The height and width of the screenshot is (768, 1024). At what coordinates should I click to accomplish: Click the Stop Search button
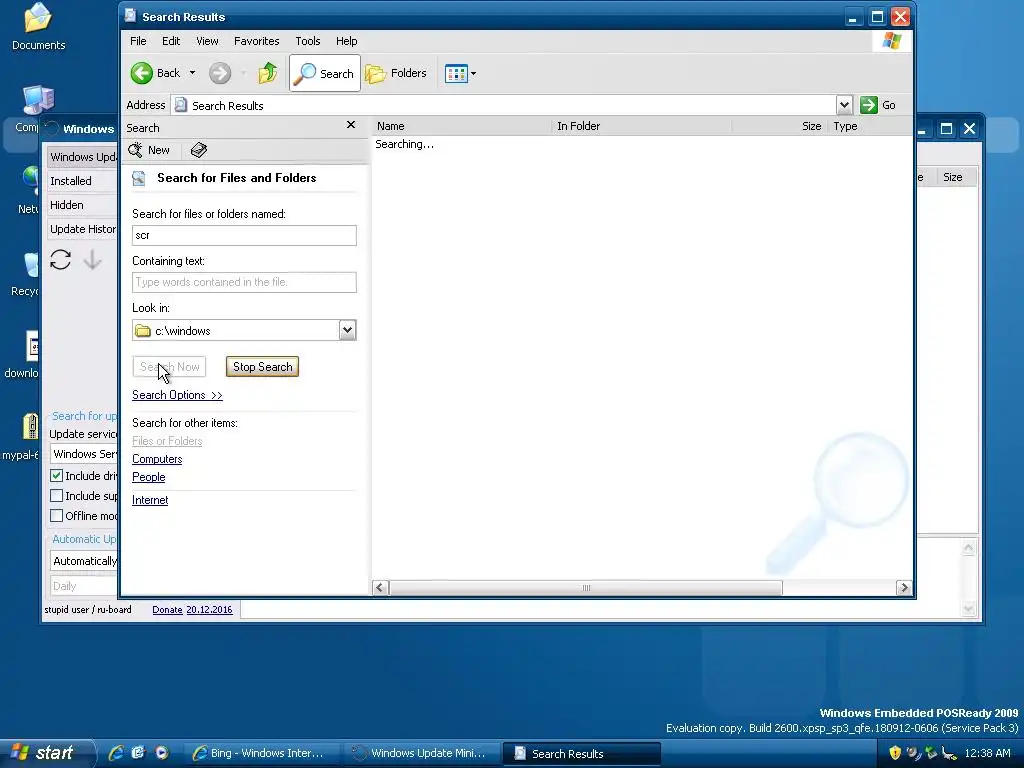coord(263,367)
